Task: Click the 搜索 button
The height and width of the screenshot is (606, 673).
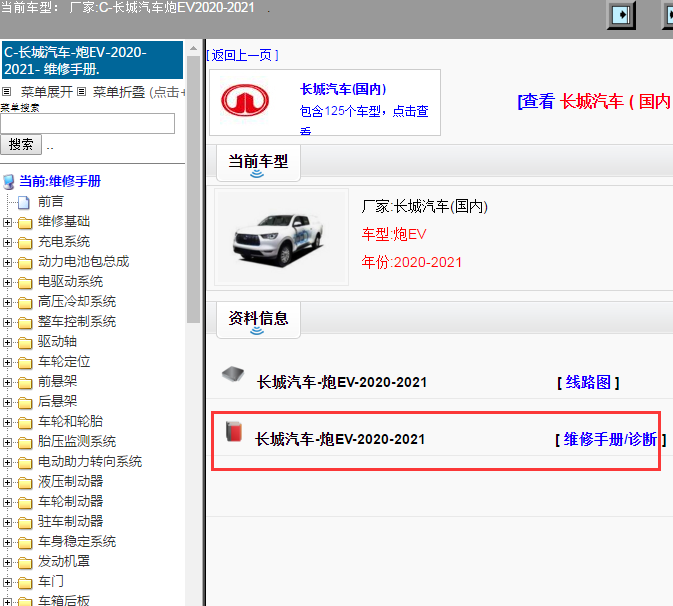Action: (21, 144)
